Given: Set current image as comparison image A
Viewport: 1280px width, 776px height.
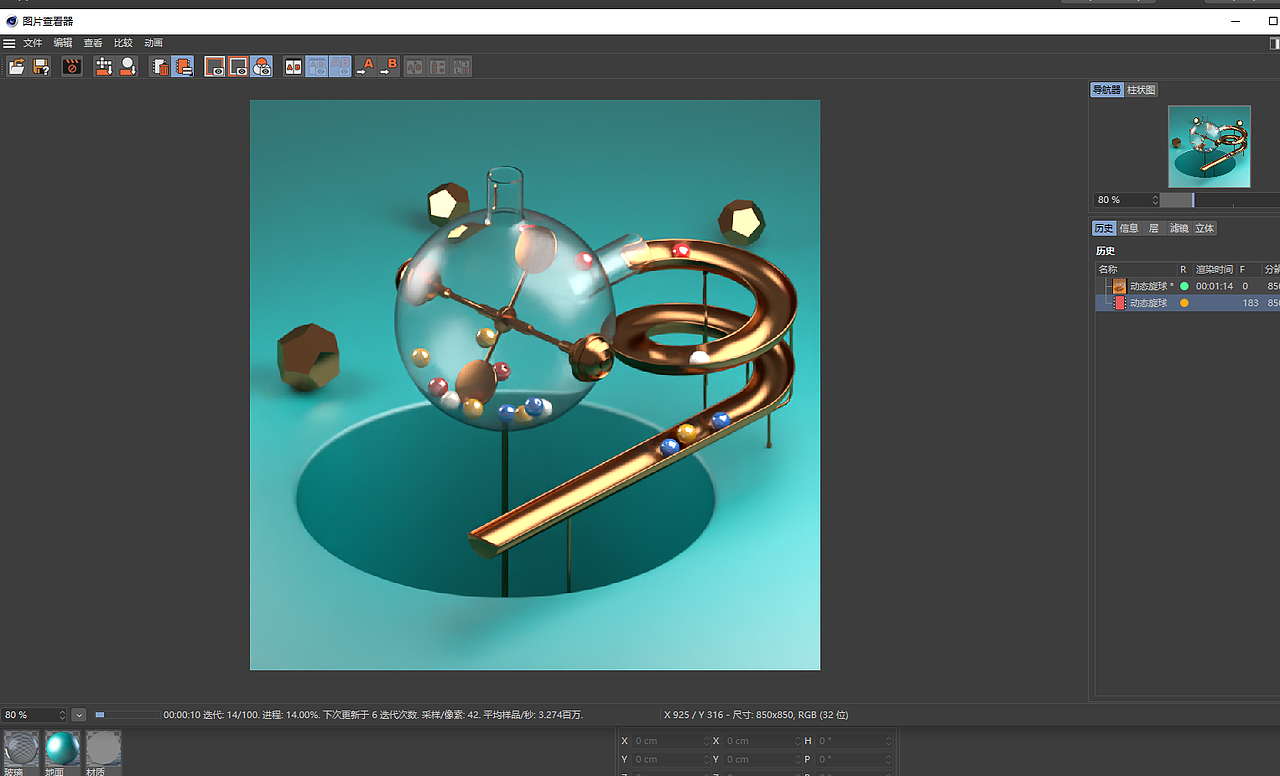Looking at the screenshot, I should pos(367,66).
